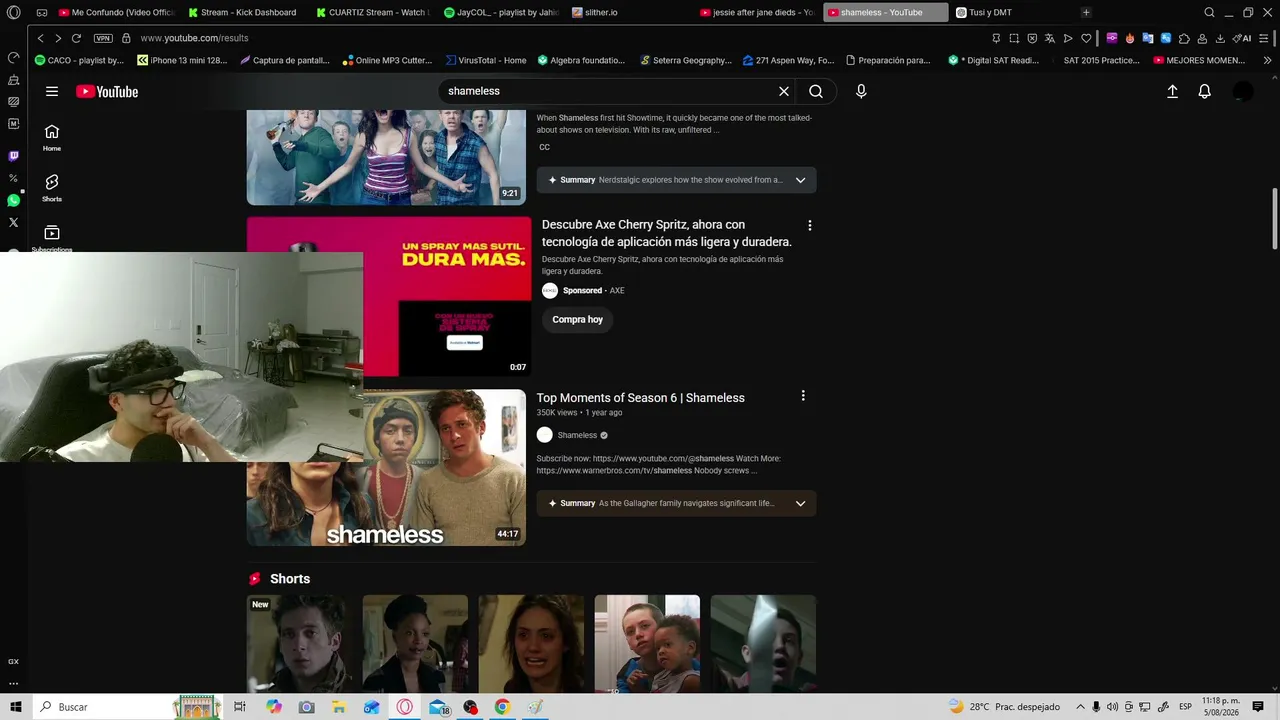This screenshot has height=720, width=1280.
Task: Open the Opera menu logo button
Action: [x=14, y=13]
